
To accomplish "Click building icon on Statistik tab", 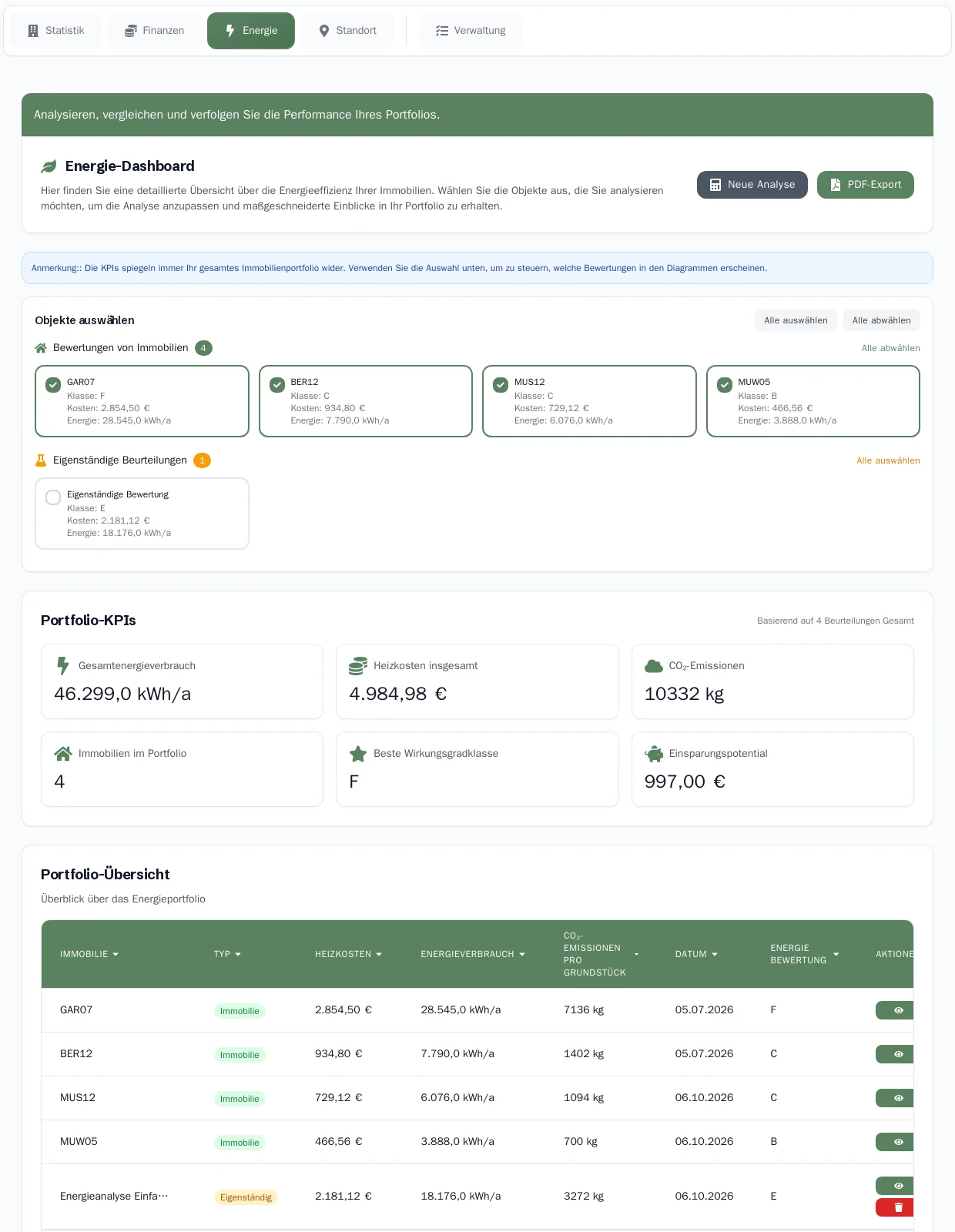I will [x=33, y=31].
